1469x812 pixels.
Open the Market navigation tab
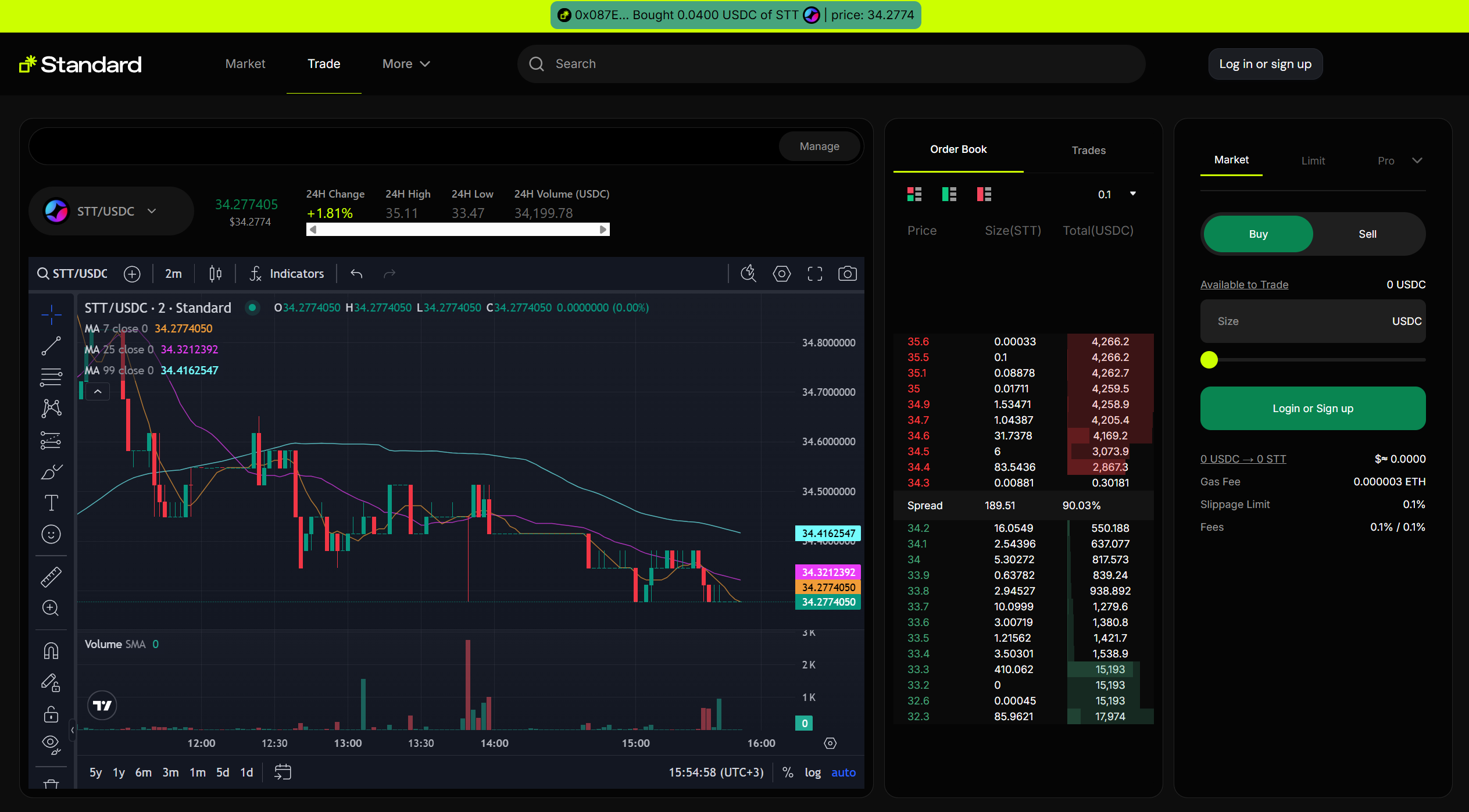click(245, 64)
